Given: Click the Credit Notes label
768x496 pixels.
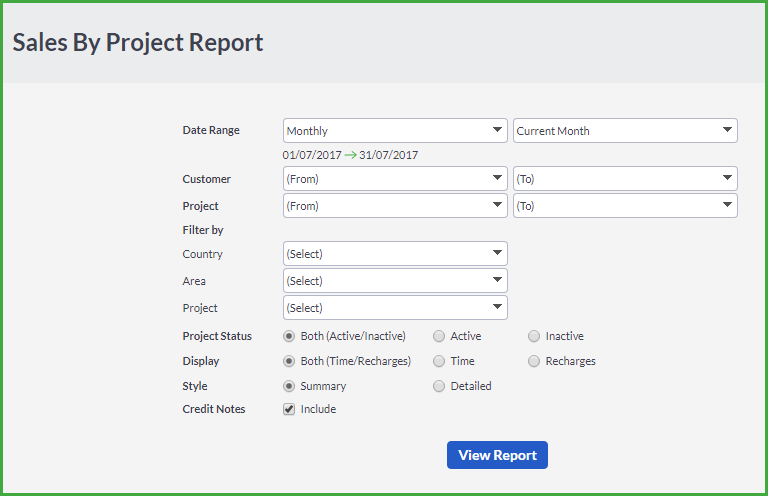Looking at the screenshot, I should coord(214,409).
